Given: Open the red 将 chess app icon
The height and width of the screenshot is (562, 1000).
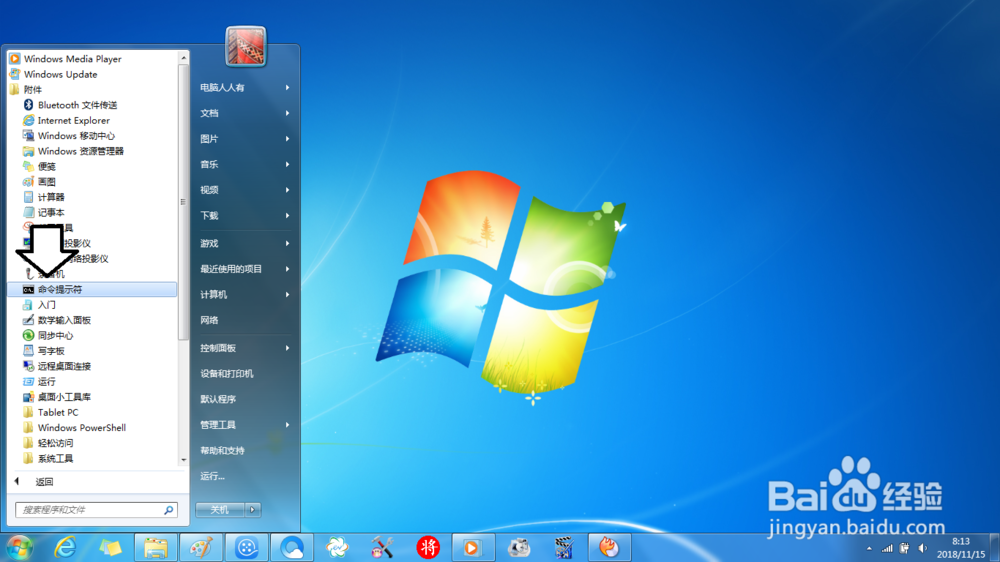Looking at the screenshot, I should coord(428,547).
